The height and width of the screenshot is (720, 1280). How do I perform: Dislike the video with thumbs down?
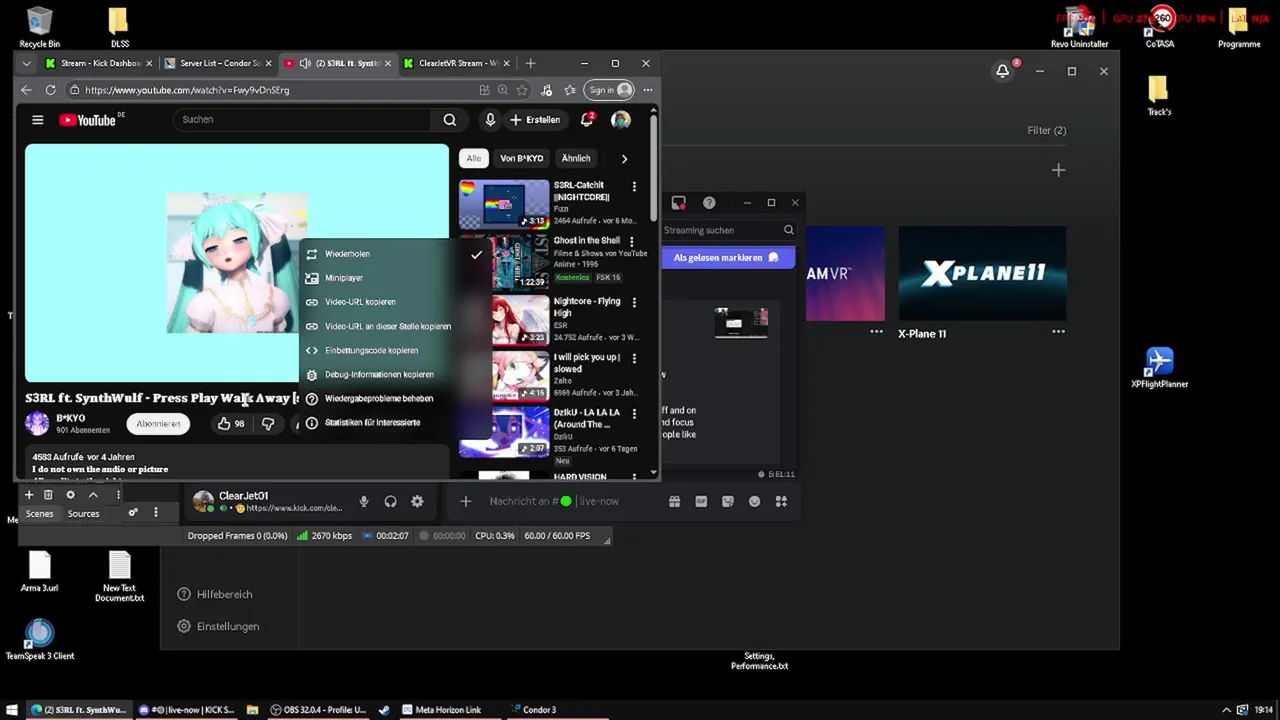pos(268,424)
